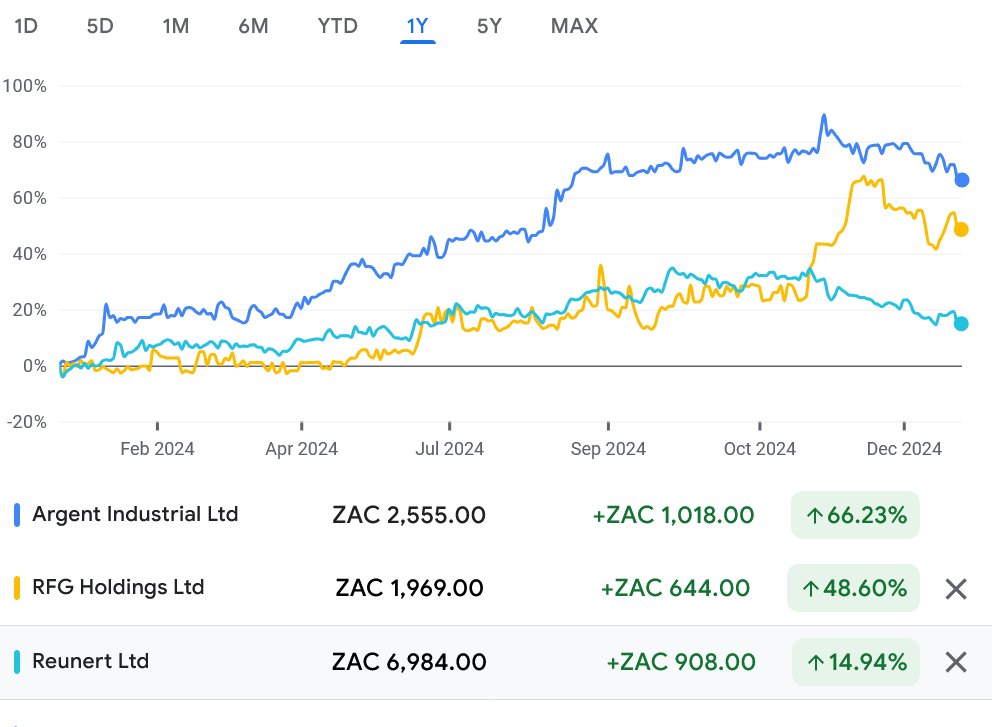This screenshot has height=727, width=1000.
Task: Click the ZAC 6,984.00 price
Action: 409,662
